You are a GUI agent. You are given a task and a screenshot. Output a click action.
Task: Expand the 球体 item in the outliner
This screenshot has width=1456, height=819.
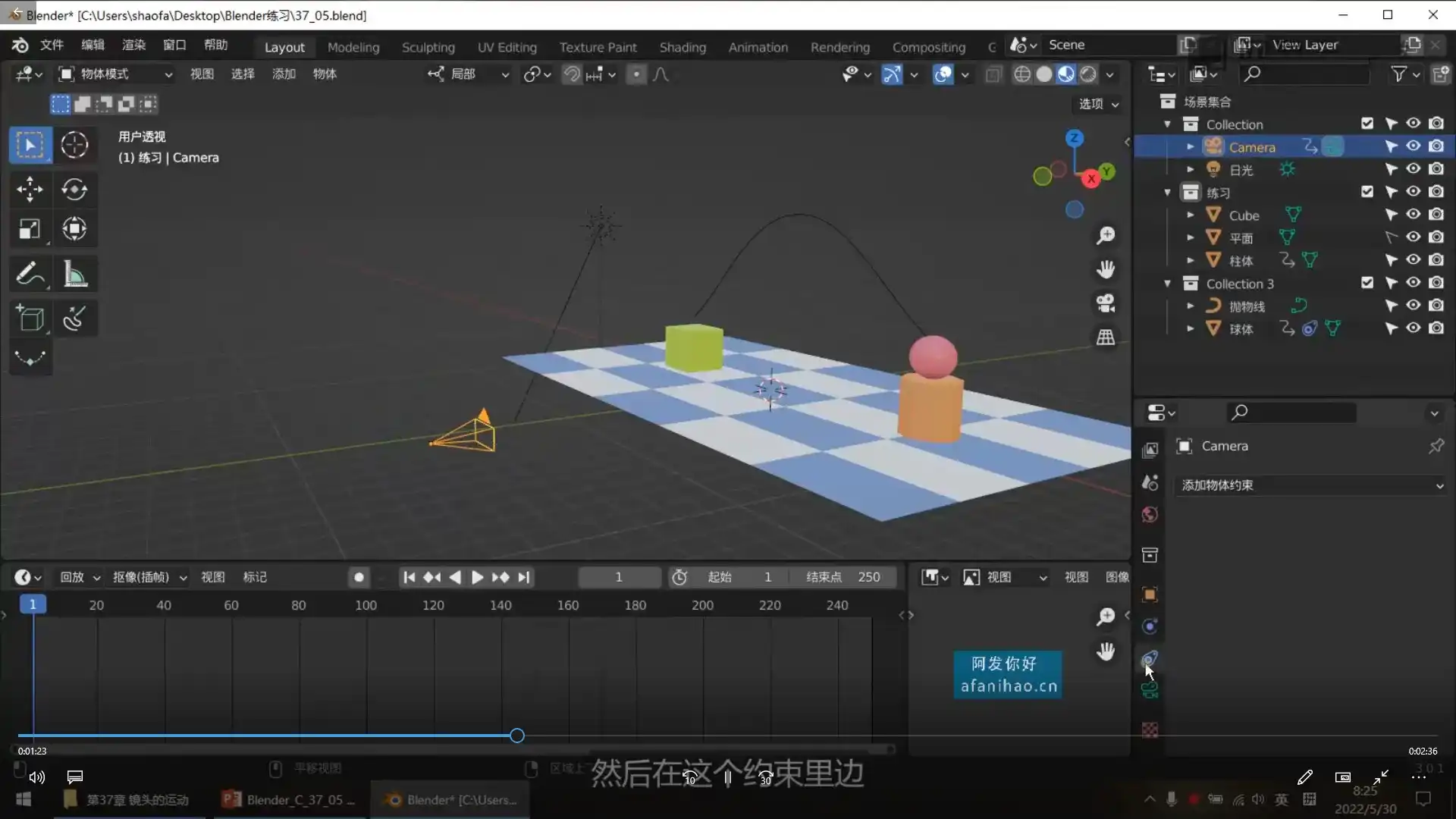pos(1190,328)
